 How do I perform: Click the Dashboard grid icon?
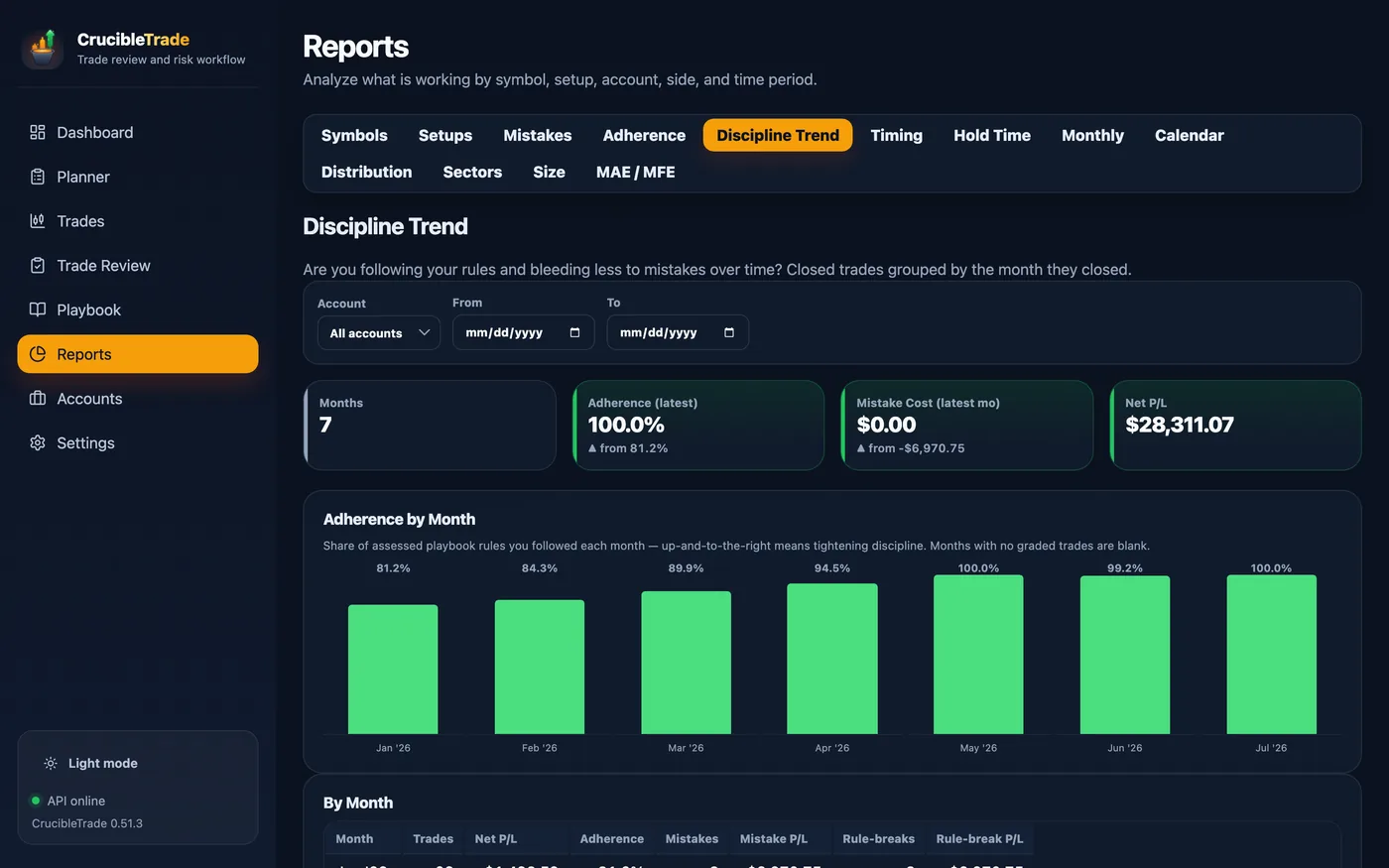click(x=38, y=132)
